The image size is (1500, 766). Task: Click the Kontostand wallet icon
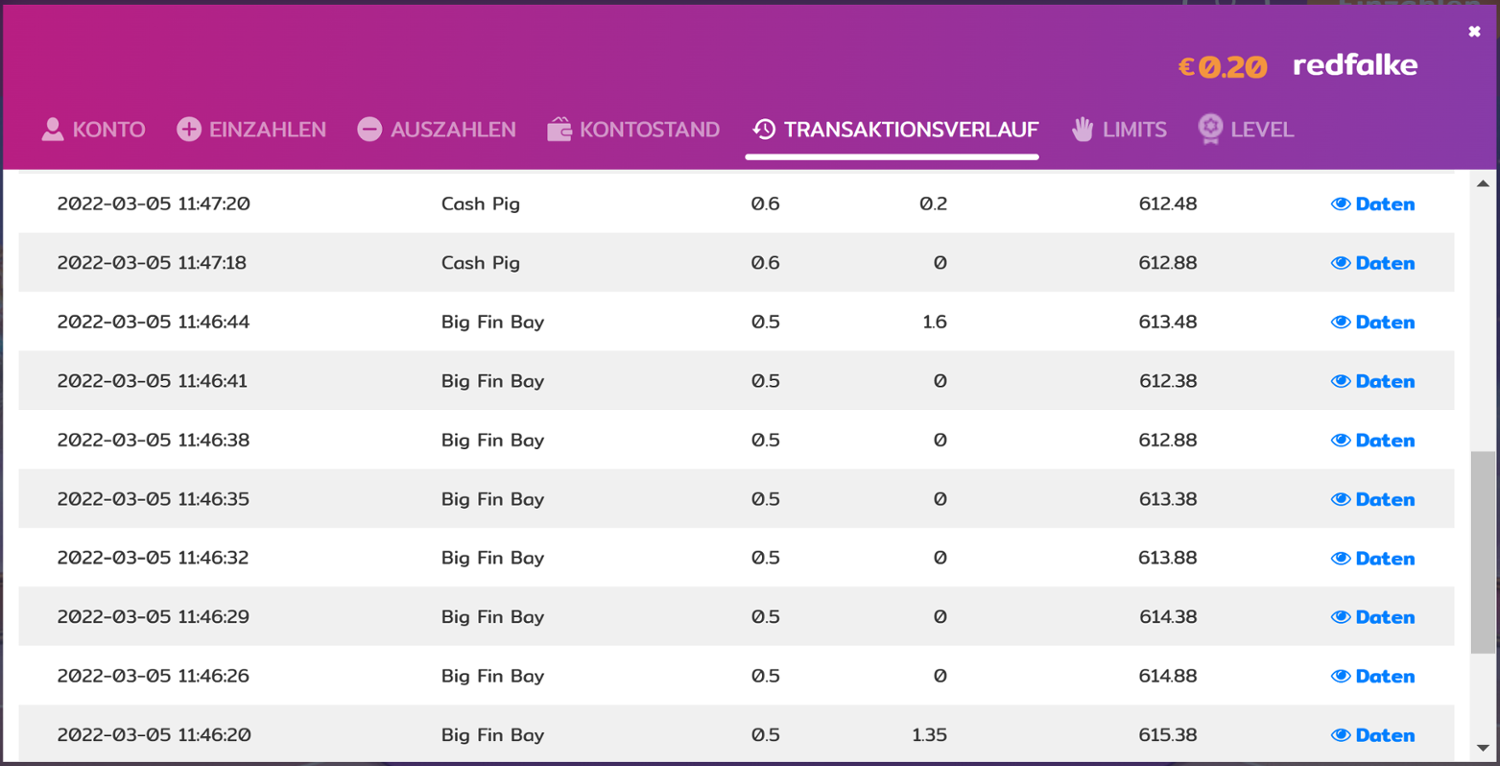[x=559, y=129]
